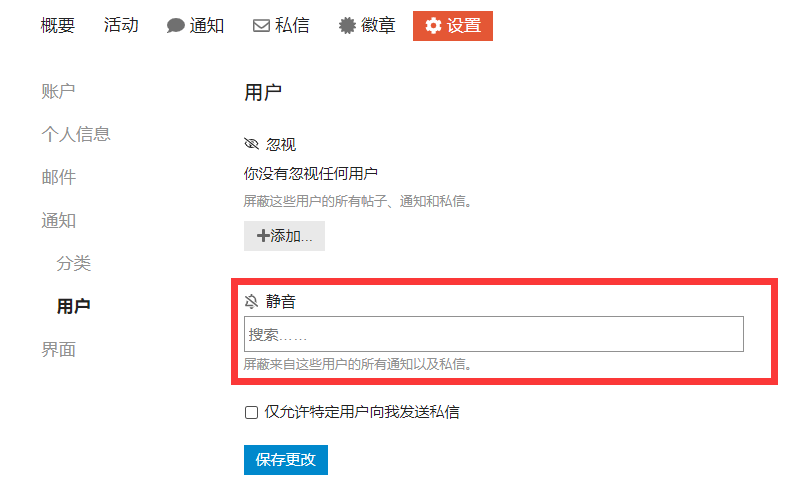Screen dimensions: 806x498
Task: Select the 用户 sidebar sub-item
Action: [x=74, y=306]
